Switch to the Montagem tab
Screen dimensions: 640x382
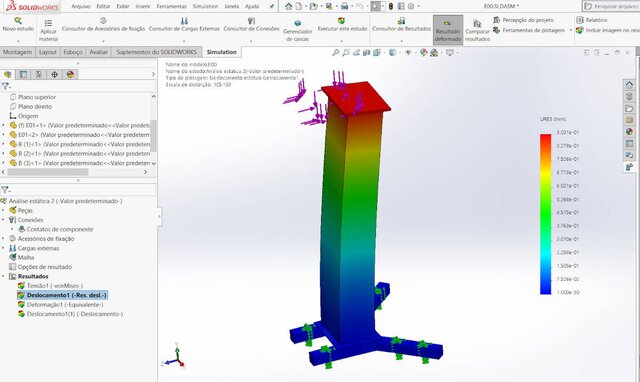[17, 52]
